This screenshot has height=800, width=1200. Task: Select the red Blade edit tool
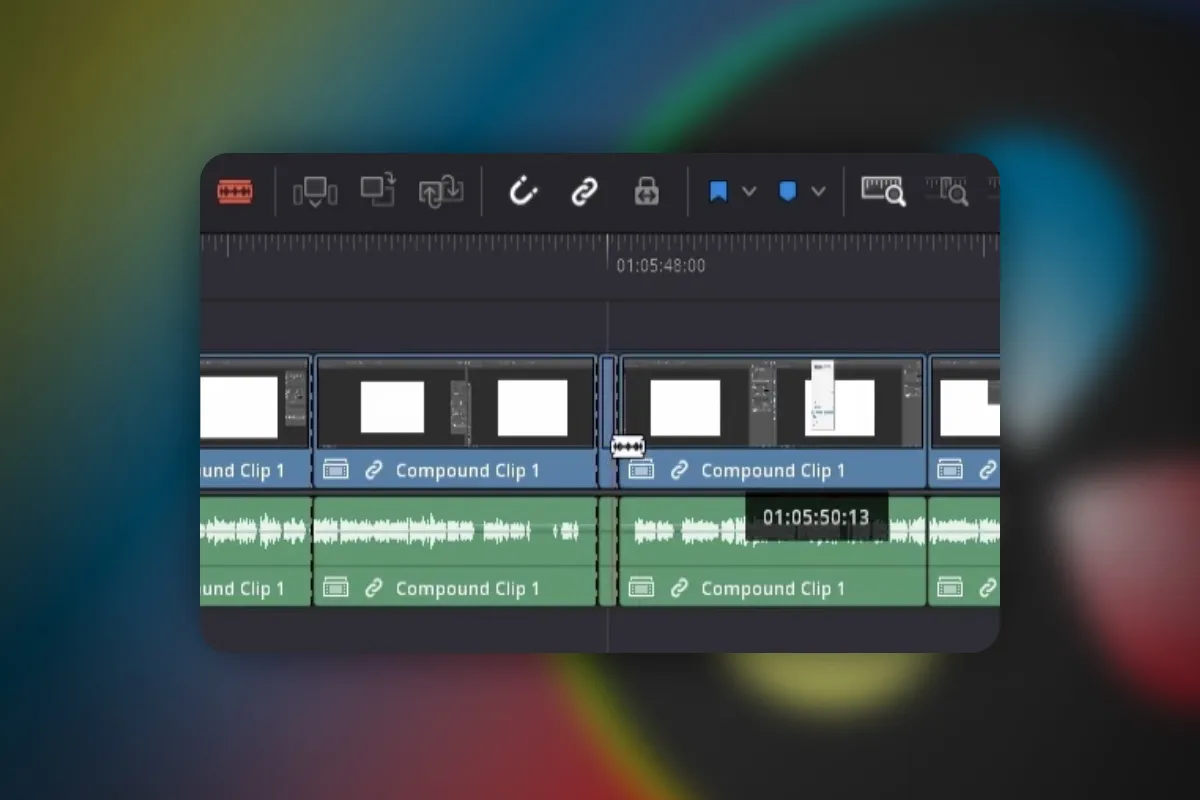tap(235, 191)
